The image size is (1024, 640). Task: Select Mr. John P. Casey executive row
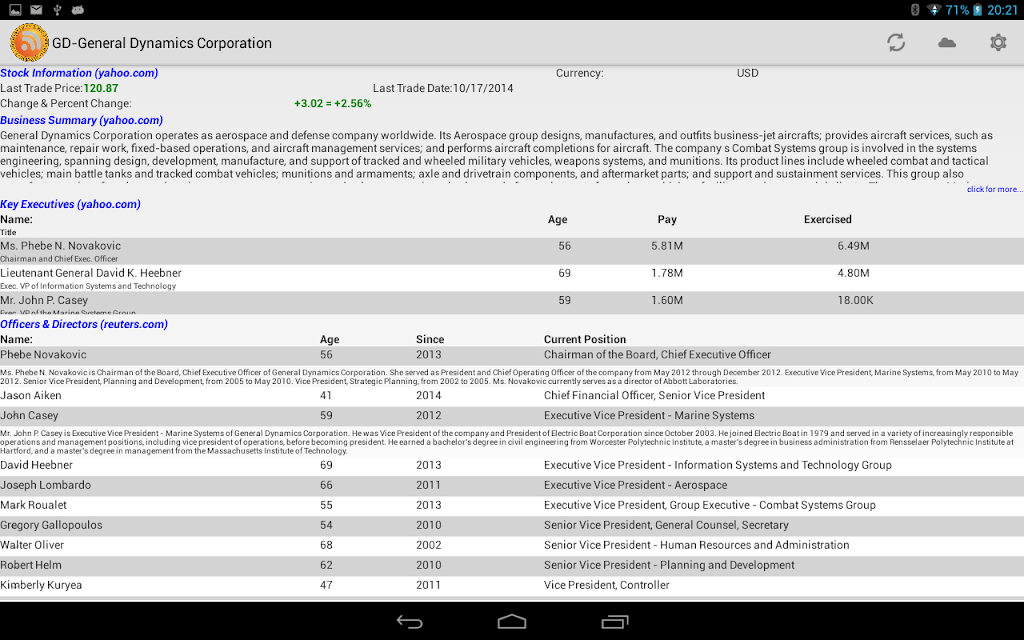click(x=512, y=303)
